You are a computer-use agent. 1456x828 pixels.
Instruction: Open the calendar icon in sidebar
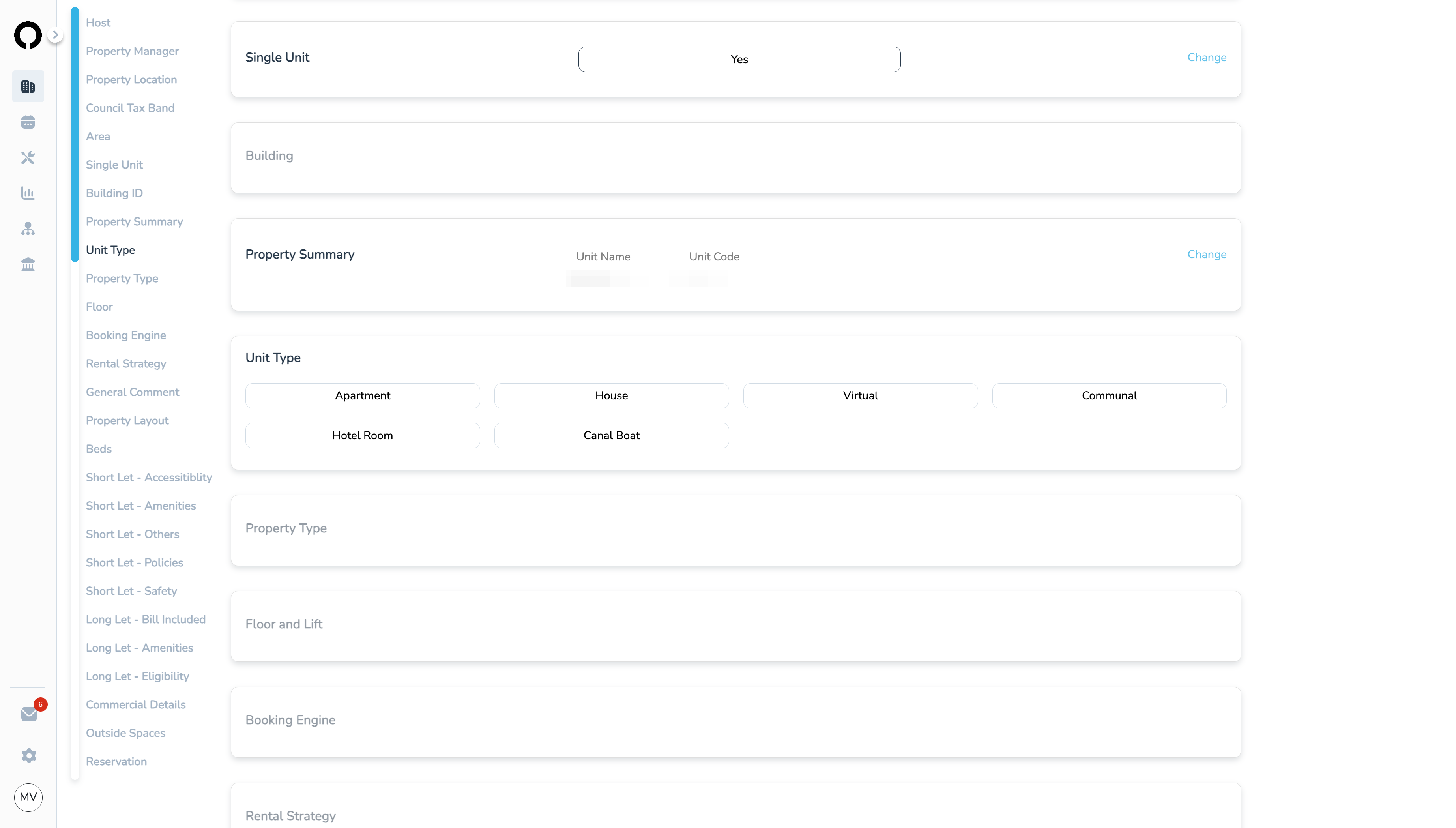pyautogui.click(x=28, y=122)
